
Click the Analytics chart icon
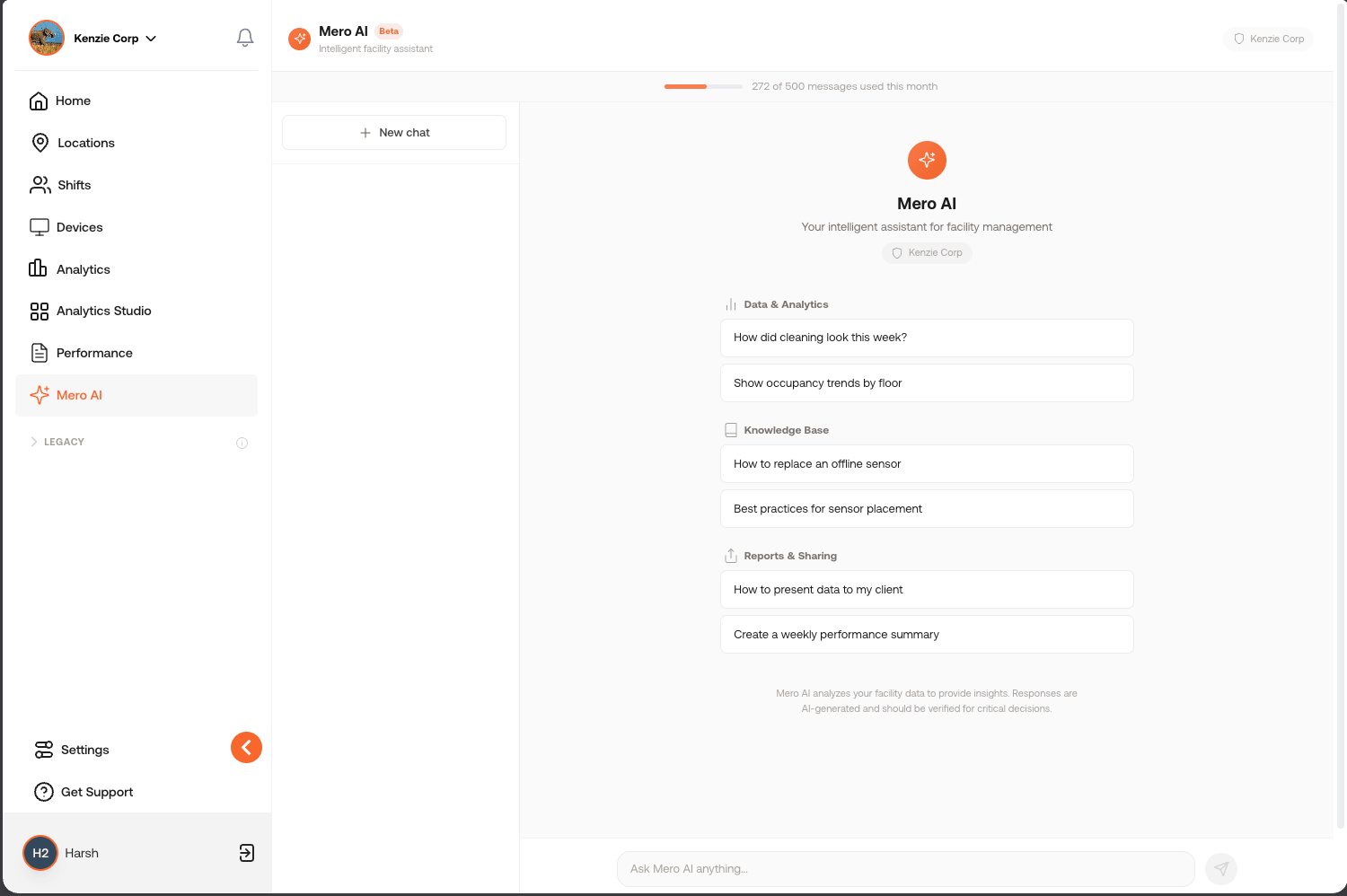point(38,268)
